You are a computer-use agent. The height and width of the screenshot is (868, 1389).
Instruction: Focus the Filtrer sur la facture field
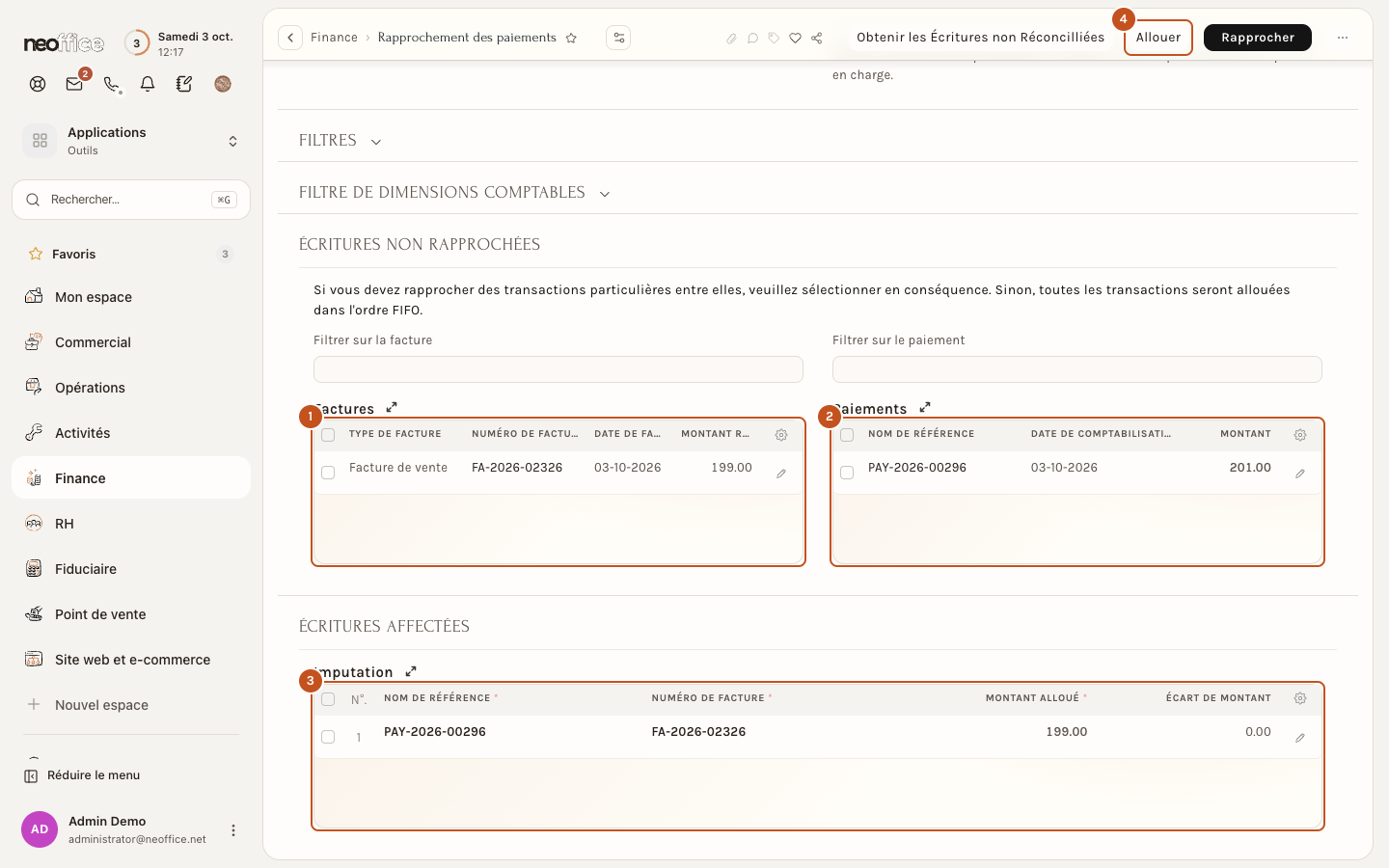point(558,369)
